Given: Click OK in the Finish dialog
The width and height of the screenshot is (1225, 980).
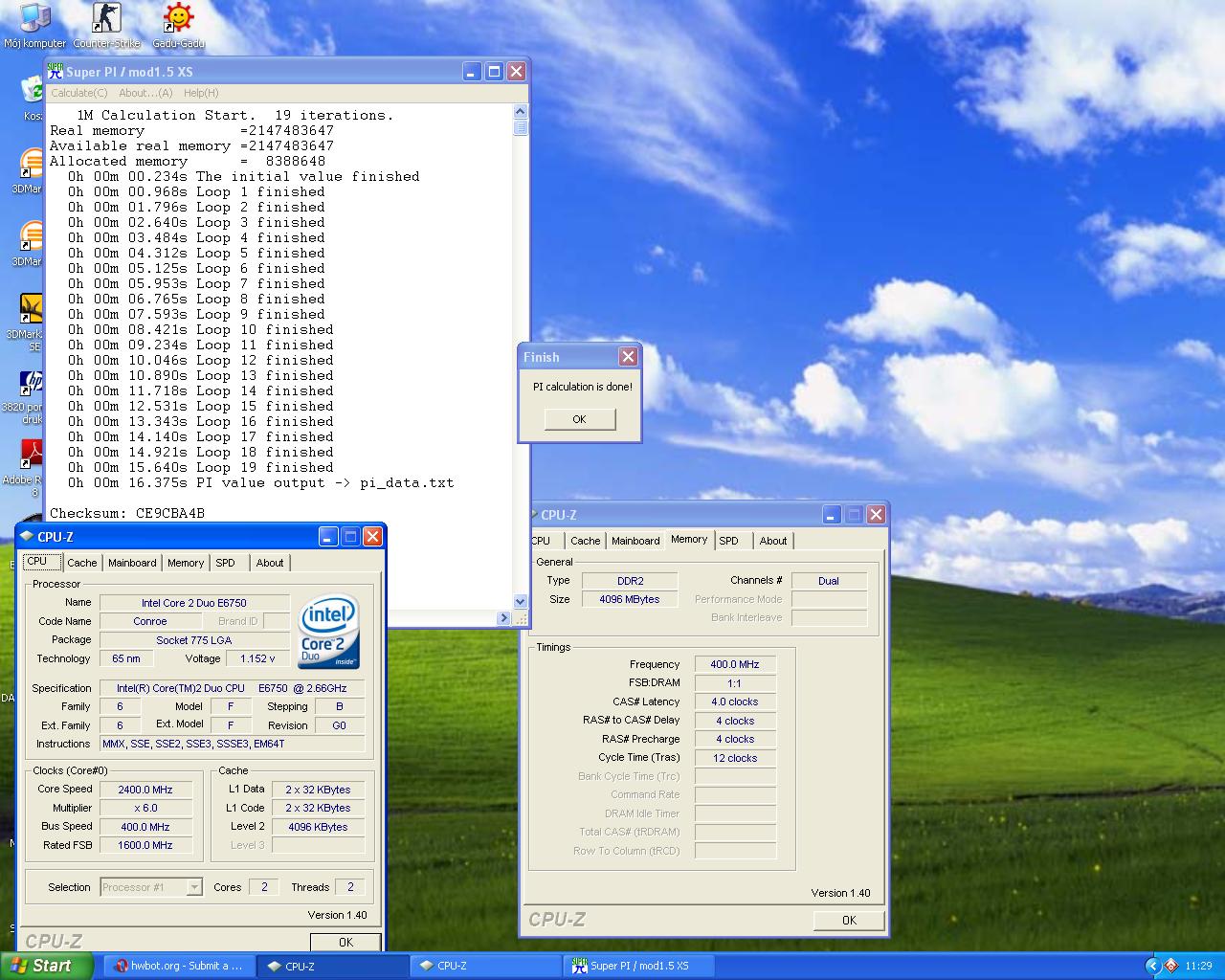Looking at the screenshot, I should tap(579, 419).
